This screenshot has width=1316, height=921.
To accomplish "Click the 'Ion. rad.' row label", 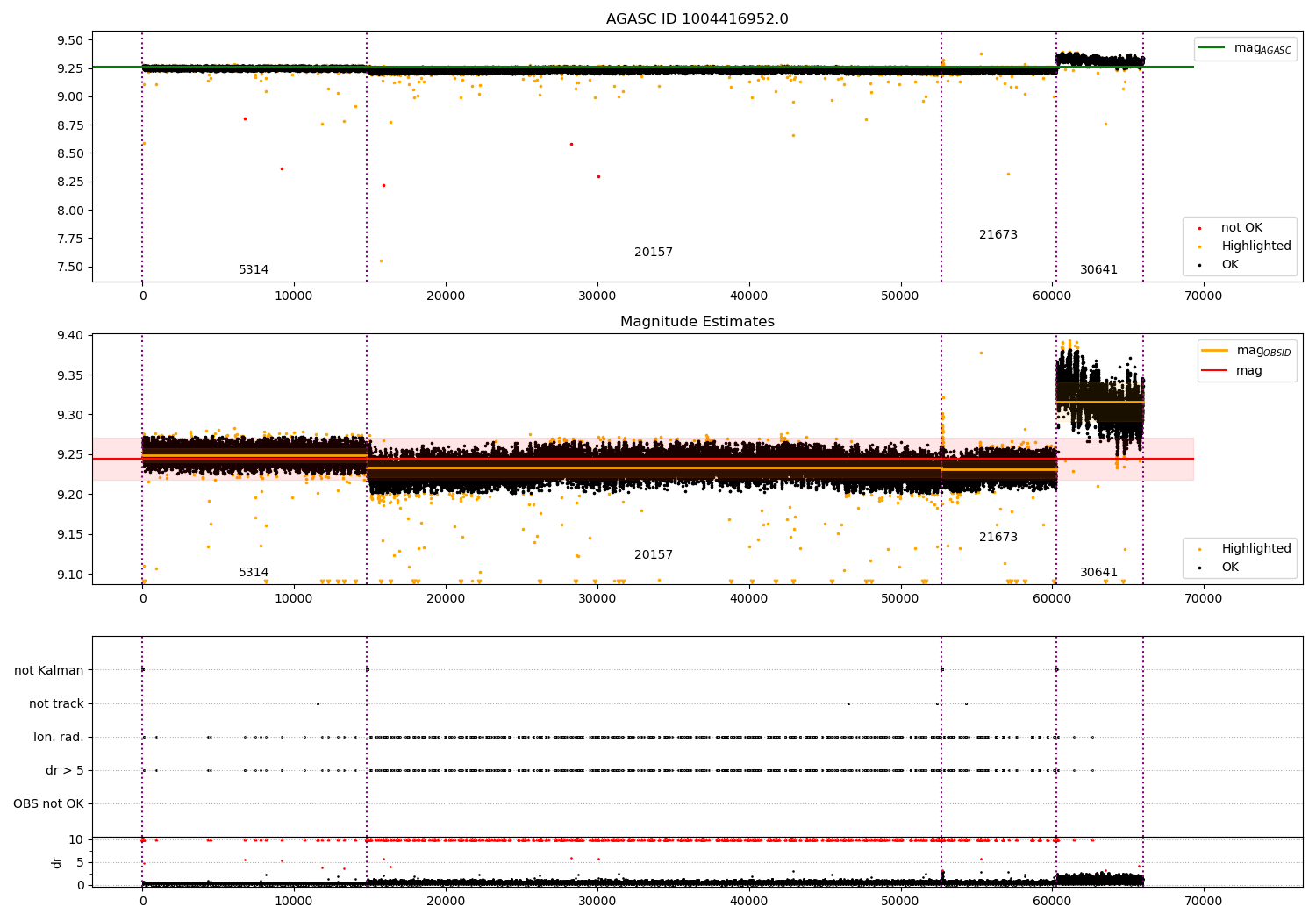I will 59,738.
